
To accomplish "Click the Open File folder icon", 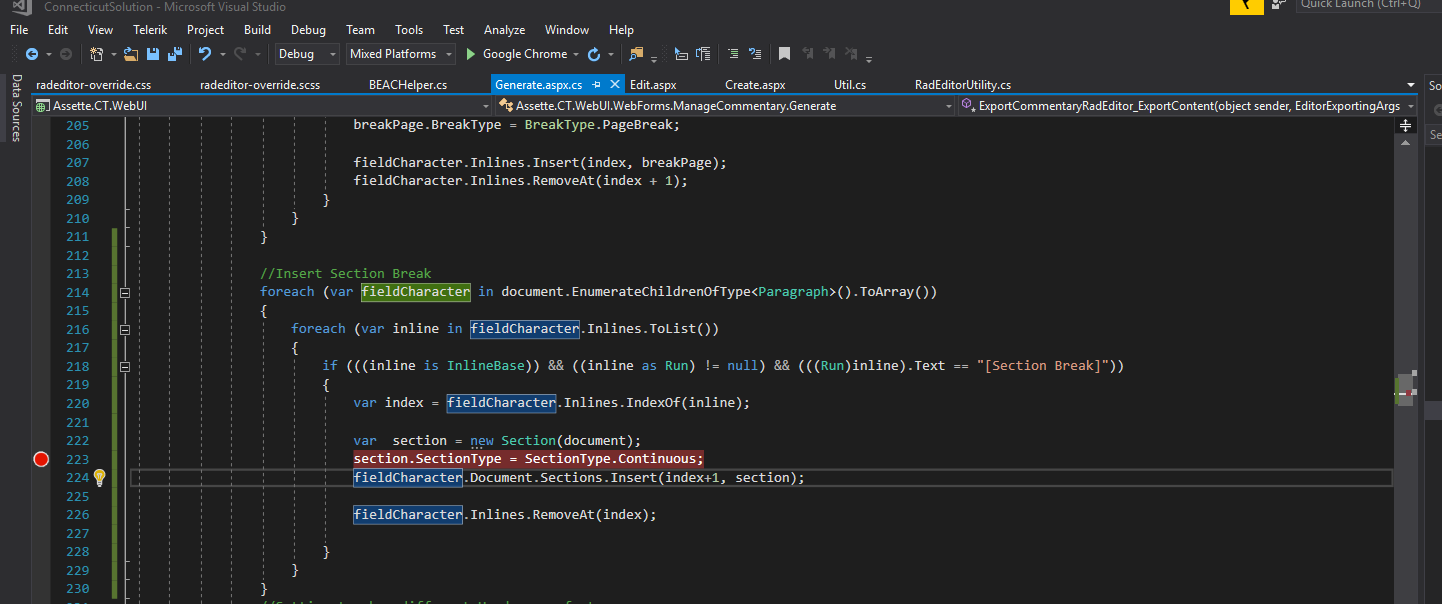I will tap(130, 54).
